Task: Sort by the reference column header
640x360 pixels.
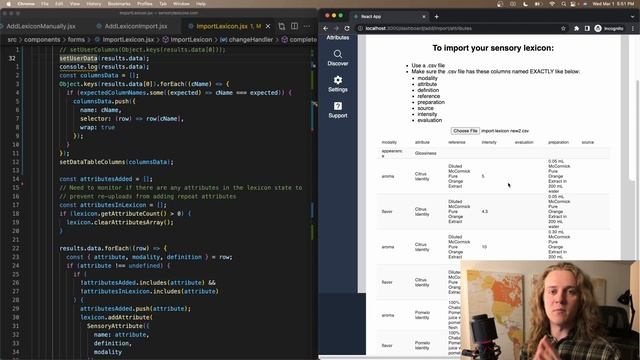Action: click(456, 142)
